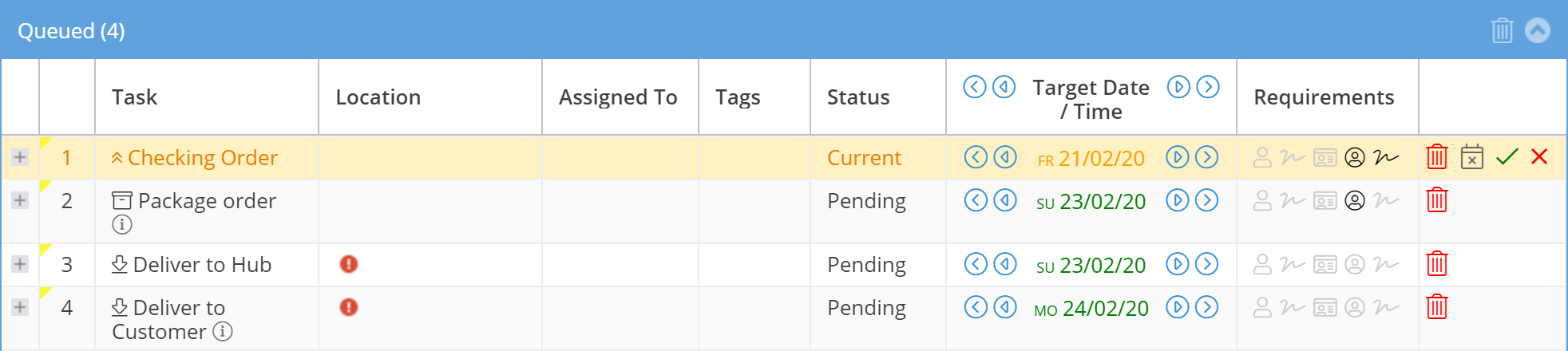Image resolution: width=1568 pixels, height=351 pixels.
Task: Sort by the Status column header
Action: click(x=858, y=97)
